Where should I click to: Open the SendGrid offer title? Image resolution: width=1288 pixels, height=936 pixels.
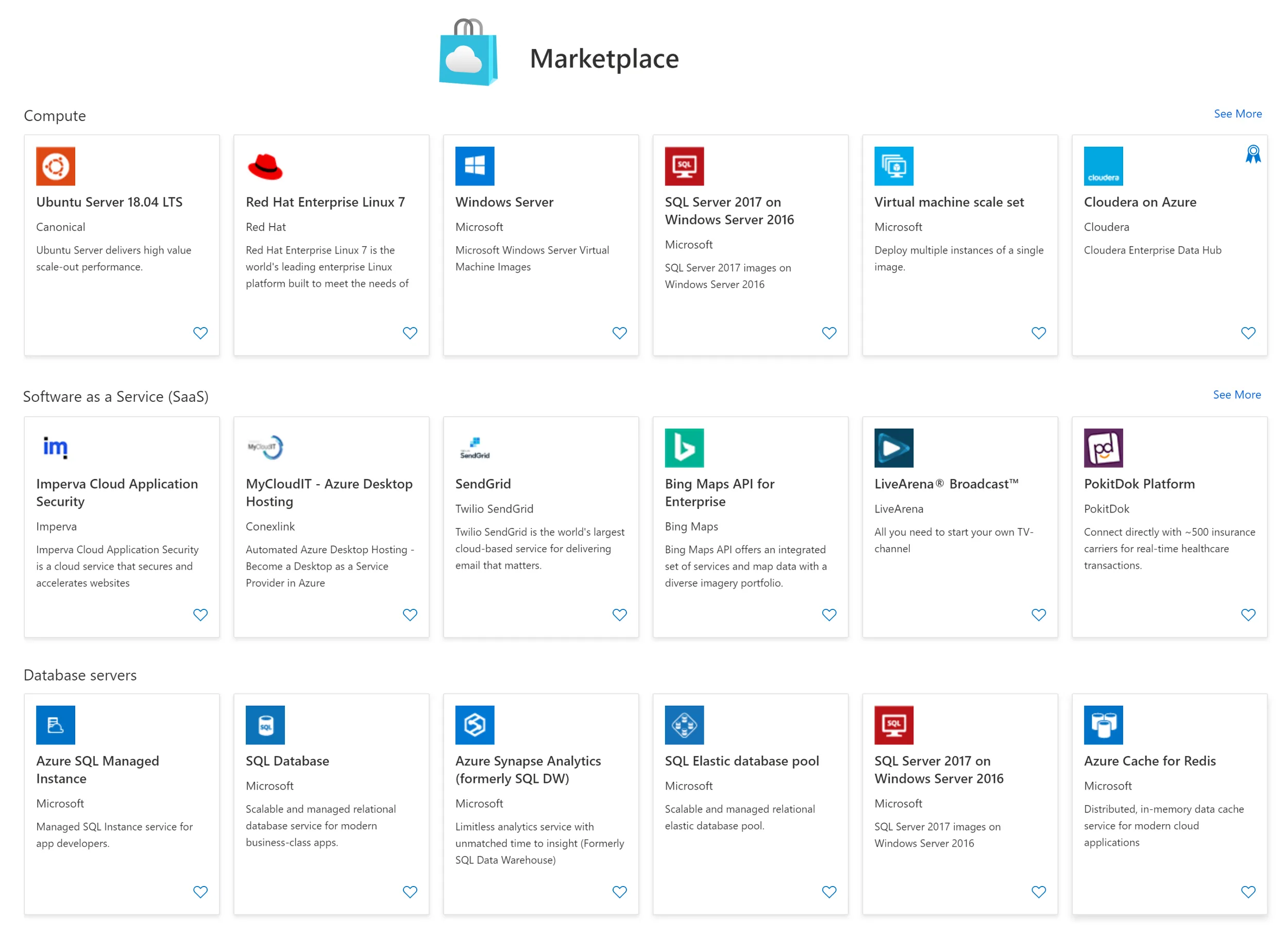click(483, 484)
